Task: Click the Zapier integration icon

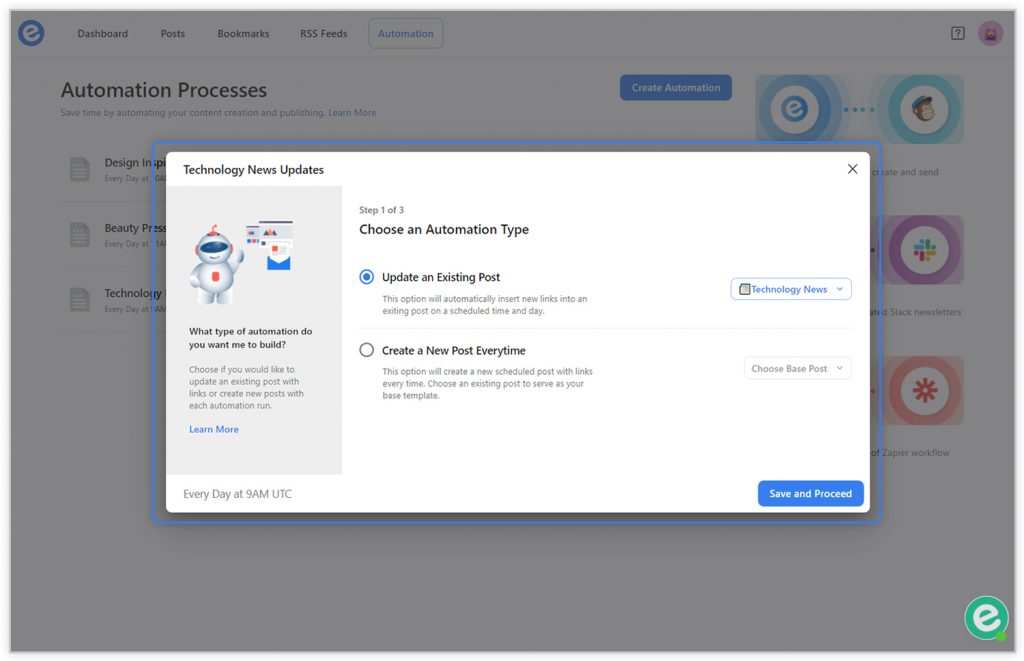Action: tap(924, 391)
